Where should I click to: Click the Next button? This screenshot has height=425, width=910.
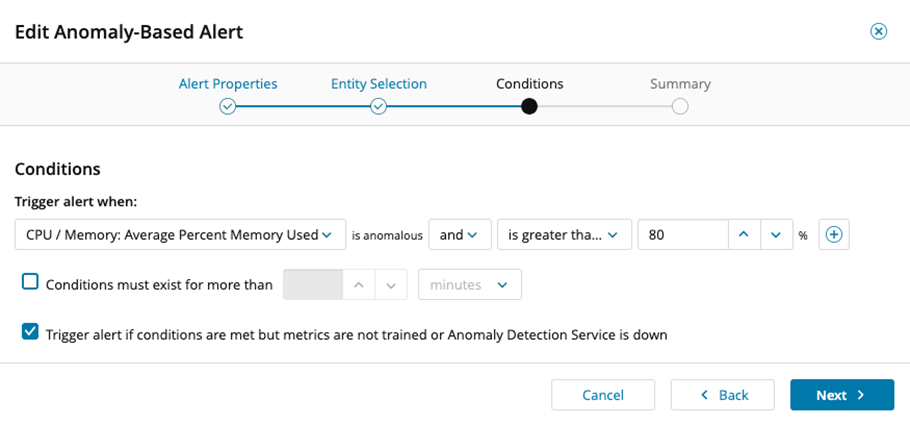(x=841, y=395)
